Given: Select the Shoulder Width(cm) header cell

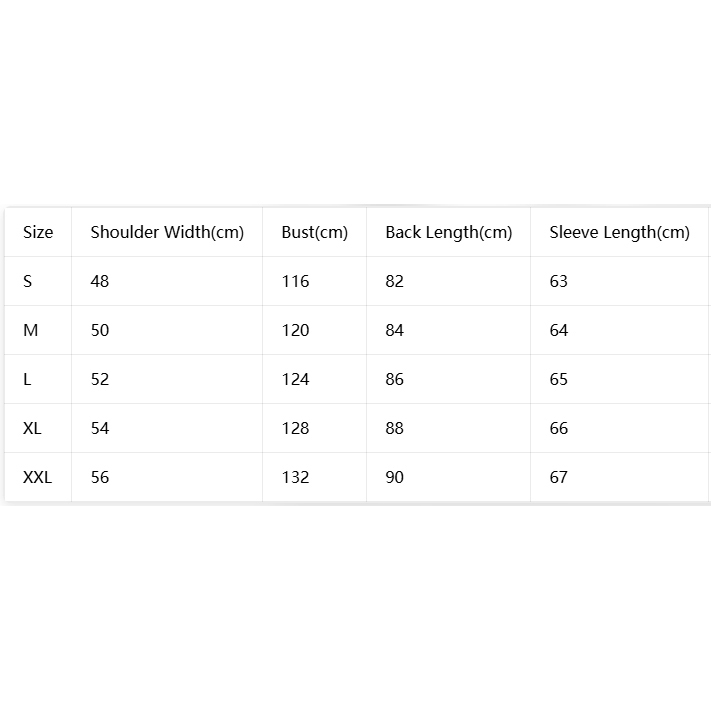Looking at the screenshot, I should (167, 232).
